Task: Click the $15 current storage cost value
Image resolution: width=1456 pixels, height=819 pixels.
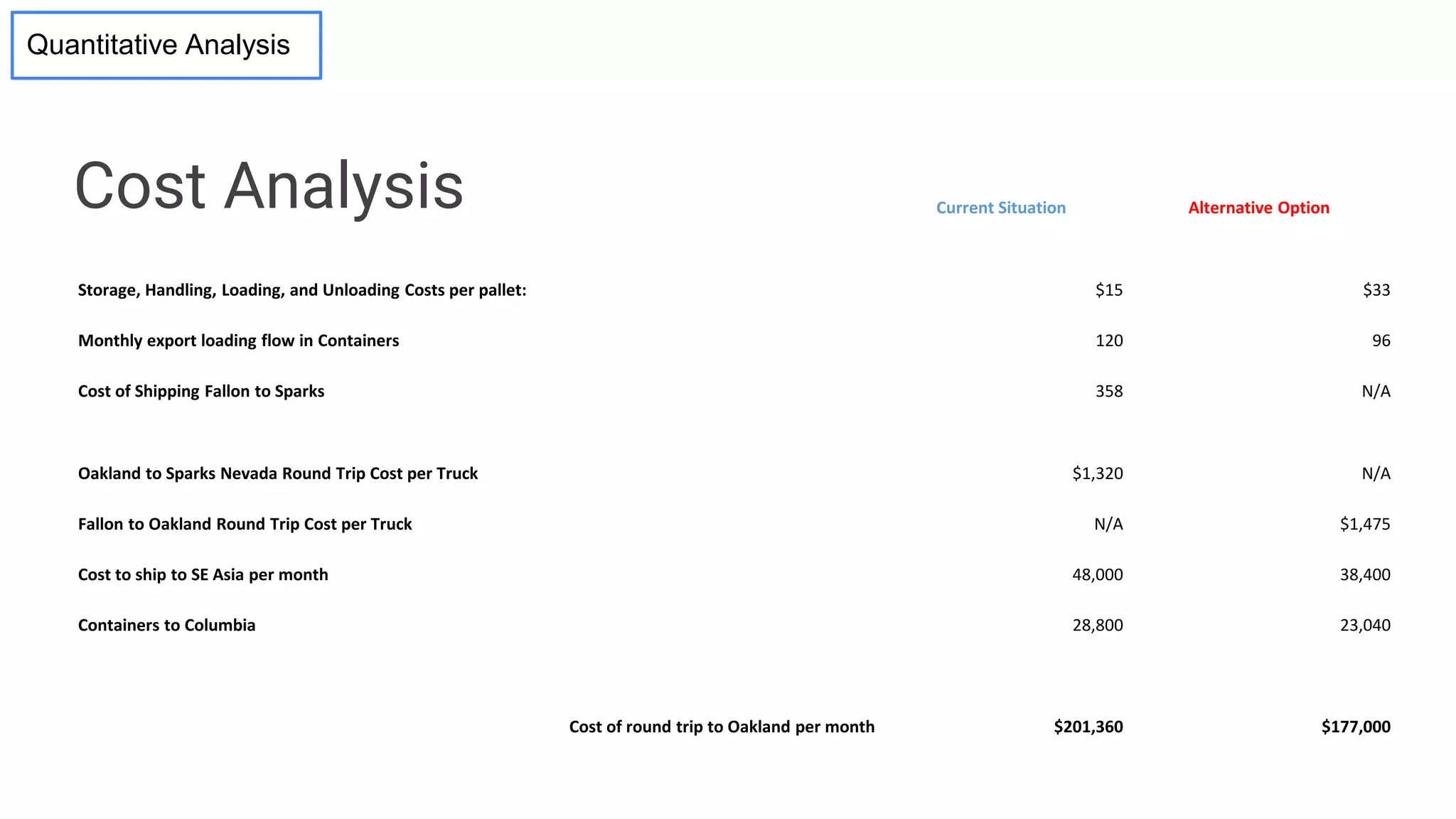Action: coord(1108,290)
